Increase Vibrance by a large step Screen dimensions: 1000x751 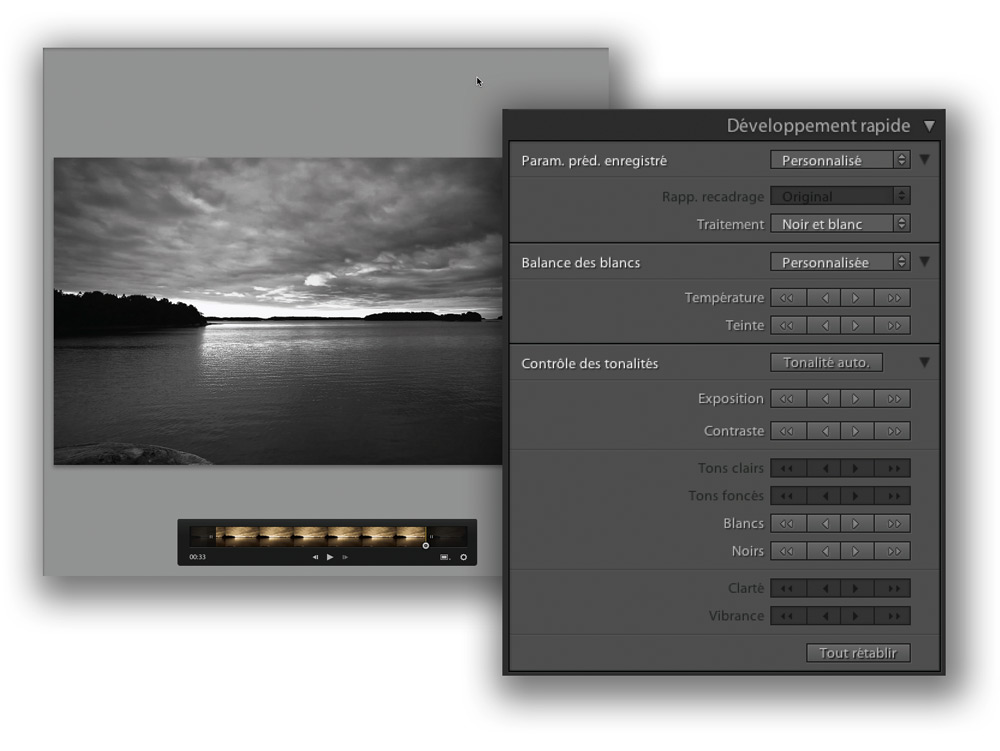[892, 616]
